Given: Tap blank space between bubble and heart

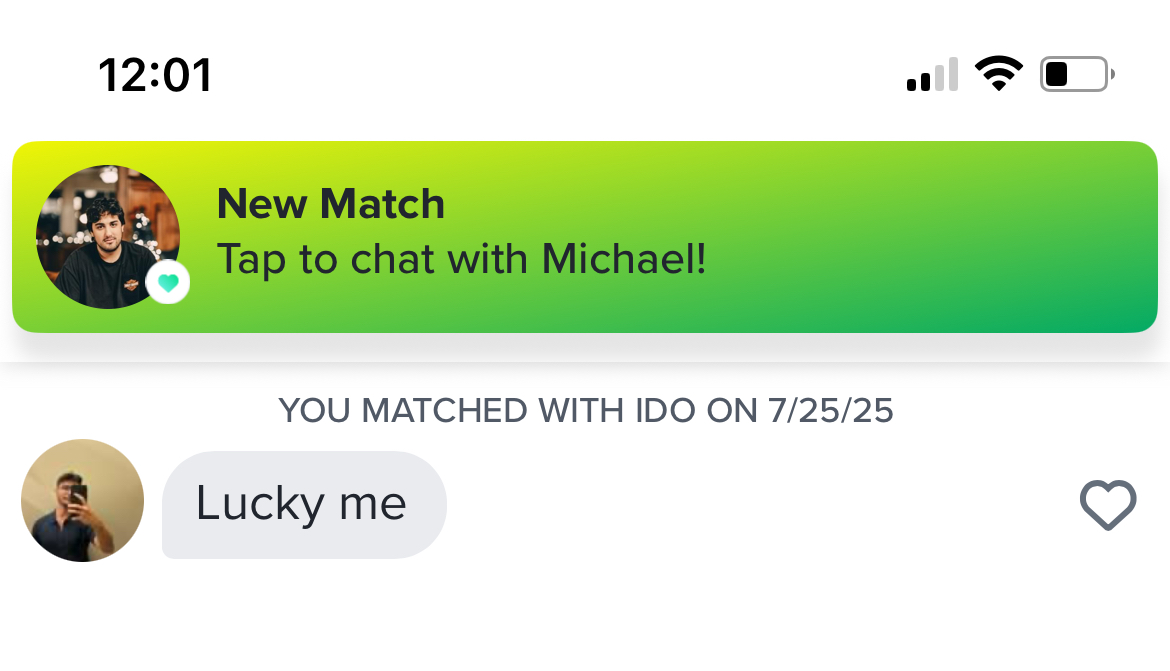Looking at the screenshot, I should click(x=761, y=505).
